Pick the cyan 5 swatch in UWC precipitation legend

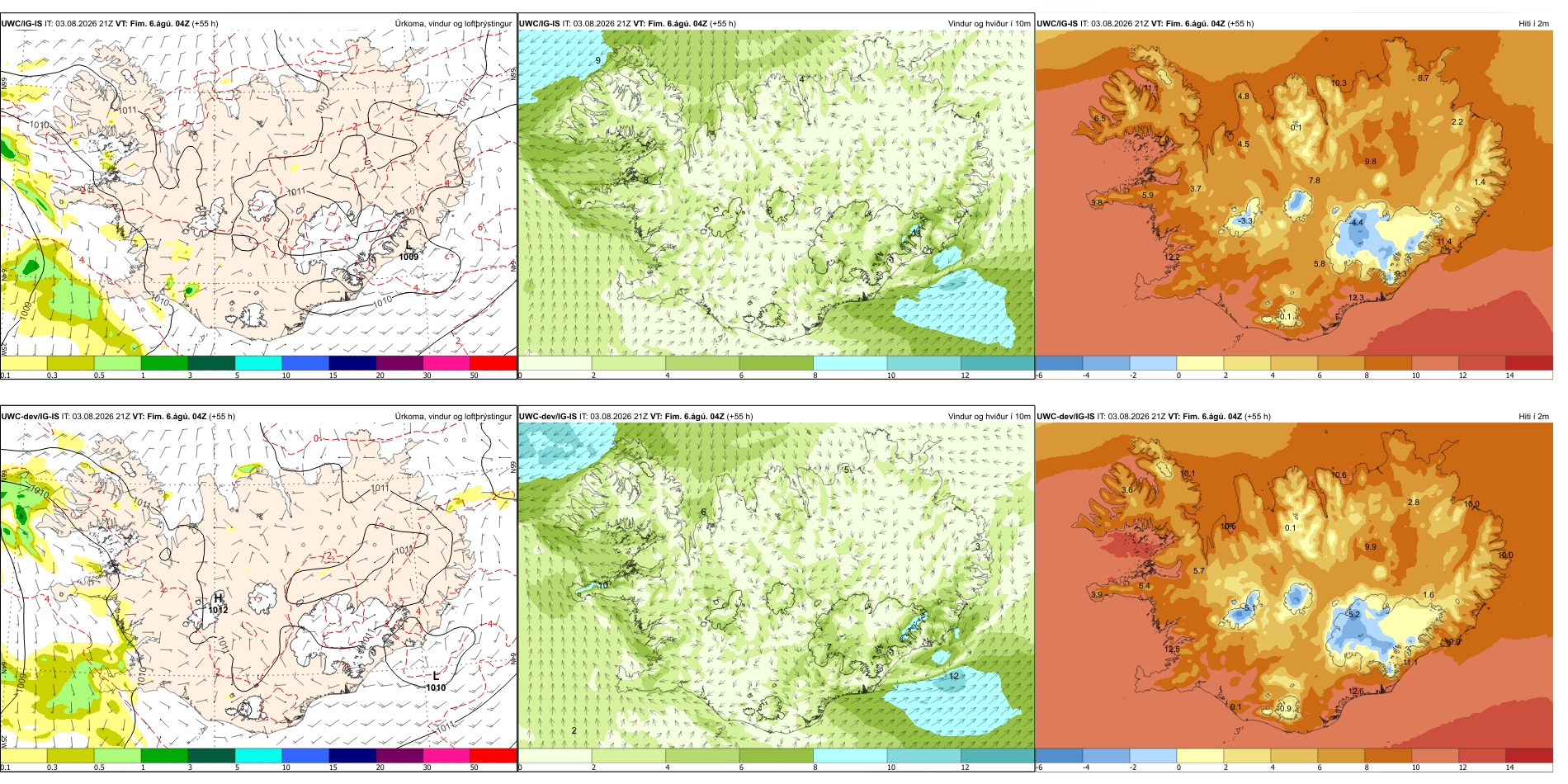point(258,362)
